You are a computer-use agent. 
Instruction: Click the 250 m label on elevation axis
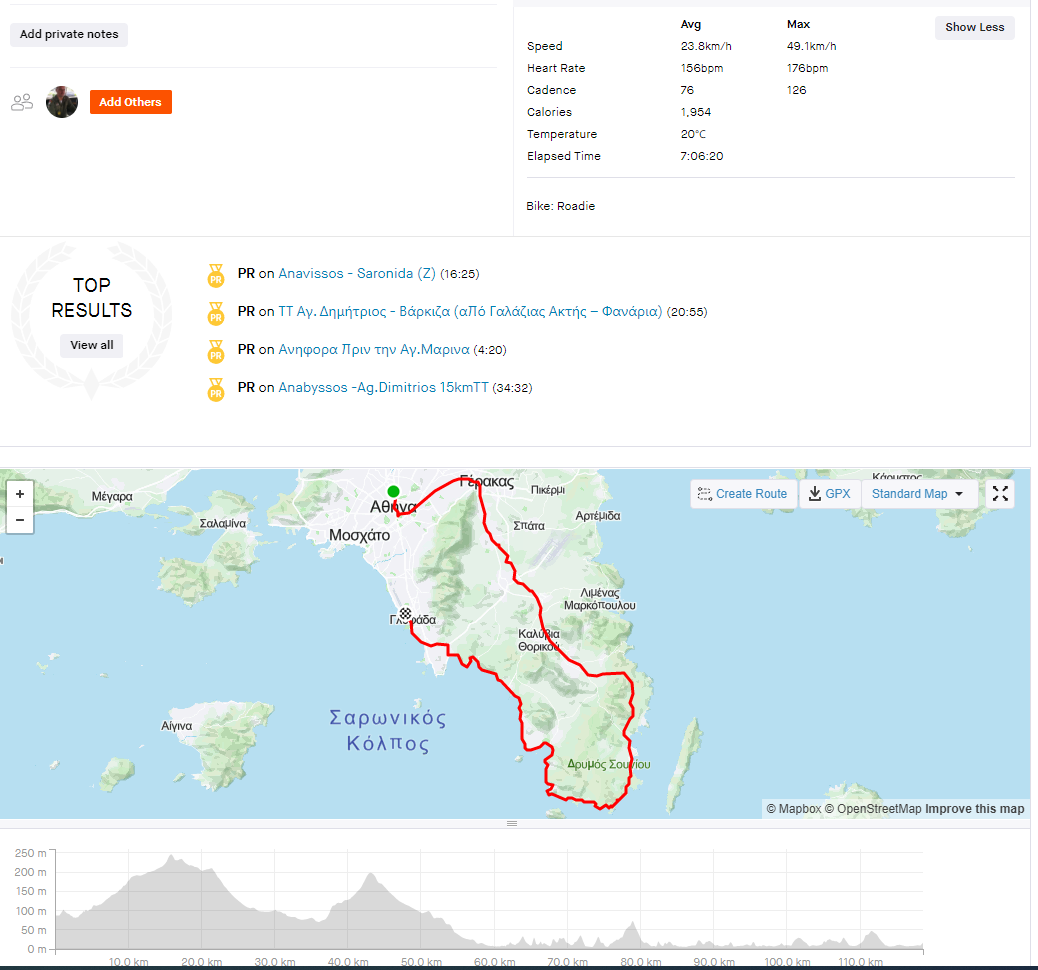[30, 853]
